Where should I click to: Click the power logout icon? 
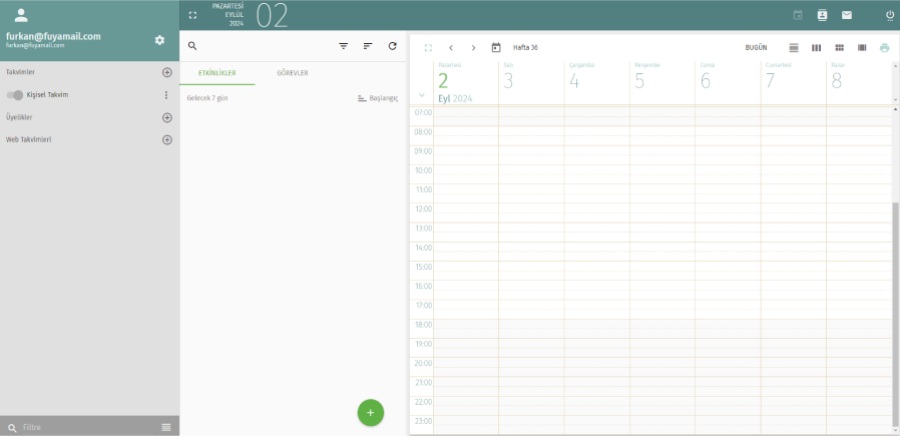tap(890, 15)
